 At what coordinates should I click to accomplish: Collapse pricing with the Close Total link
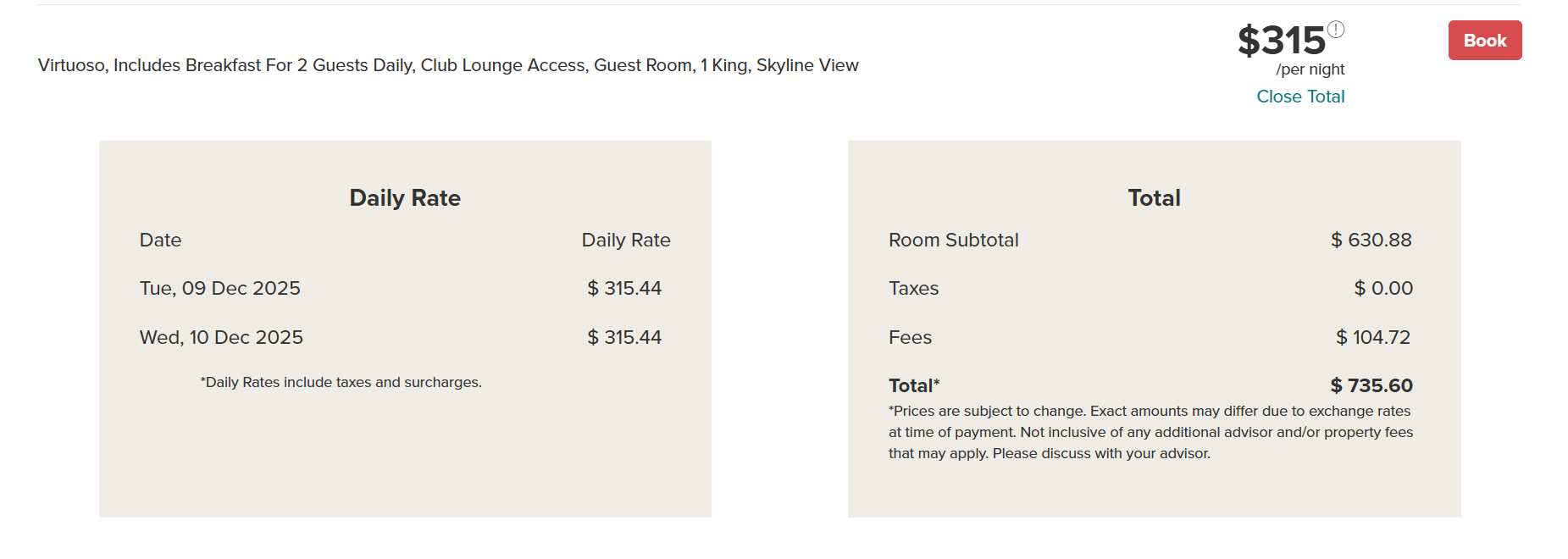pos(1300,97)
